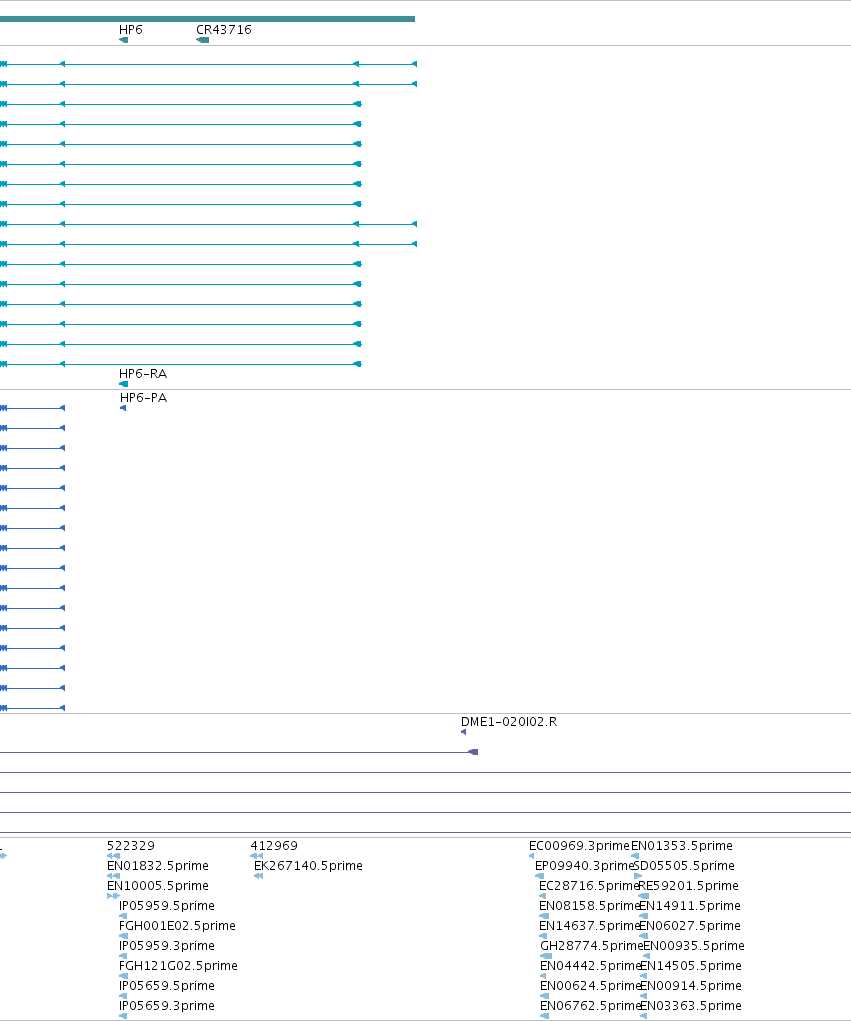Click the HP6 gene arrow glyph
This screenshot has height=1021, width=851.
(x=123, y=40)
